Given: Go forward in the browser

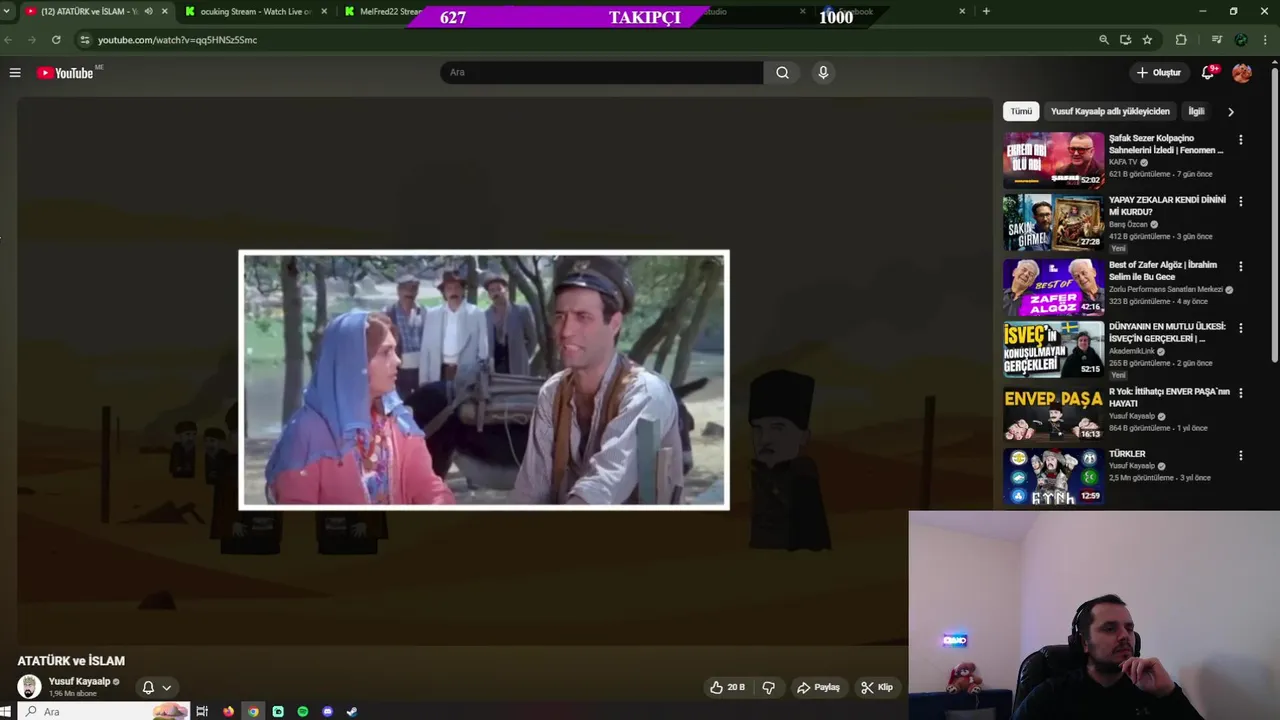Looking at the screenshot, I should (x=32, y=40).
